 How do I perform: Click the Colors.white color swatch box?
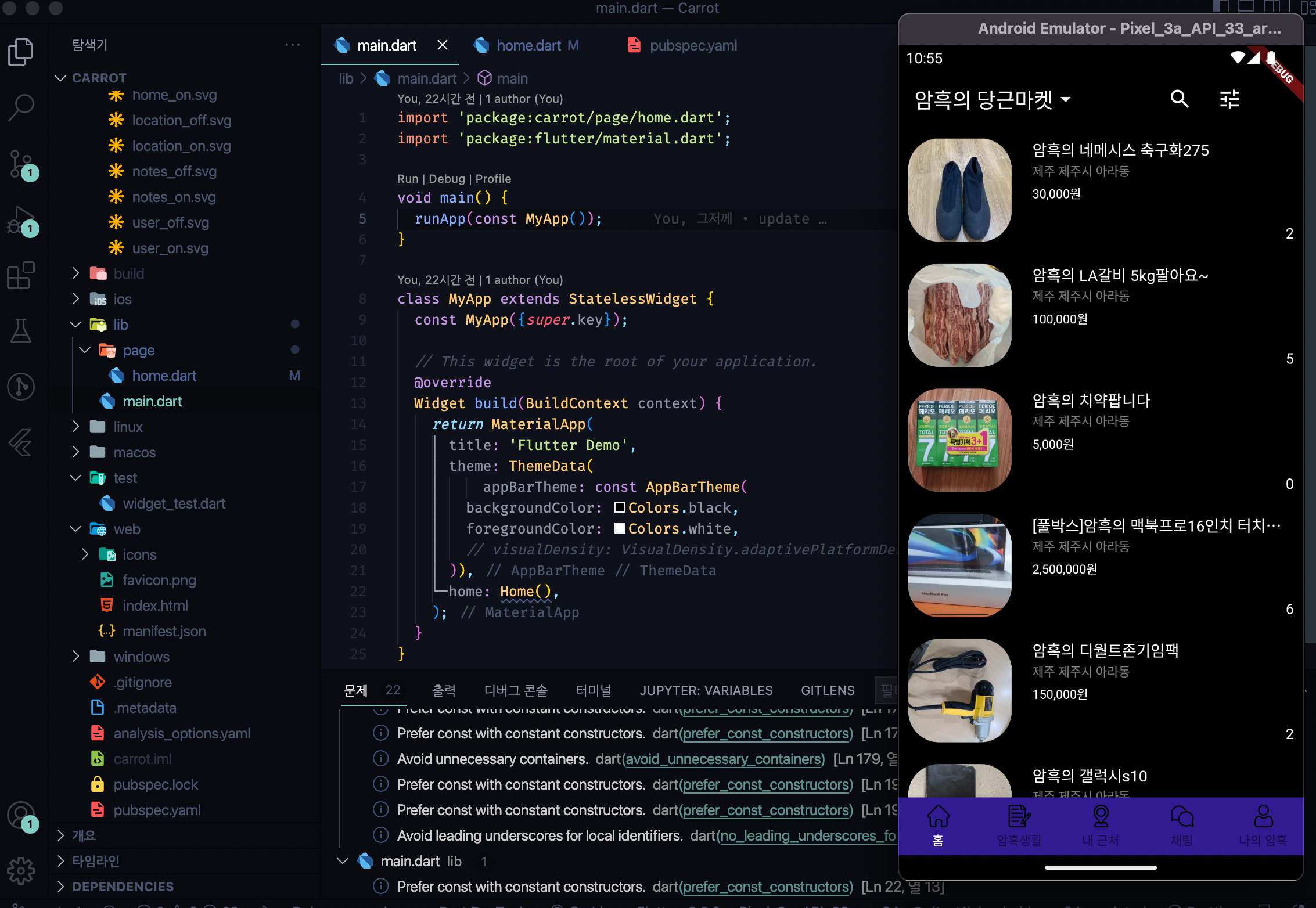[620, 528]
